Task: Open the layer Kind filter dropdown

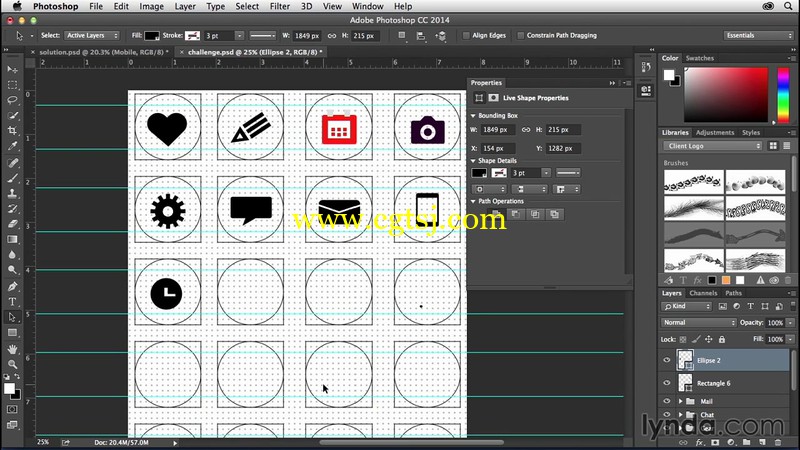Action: 687,306
